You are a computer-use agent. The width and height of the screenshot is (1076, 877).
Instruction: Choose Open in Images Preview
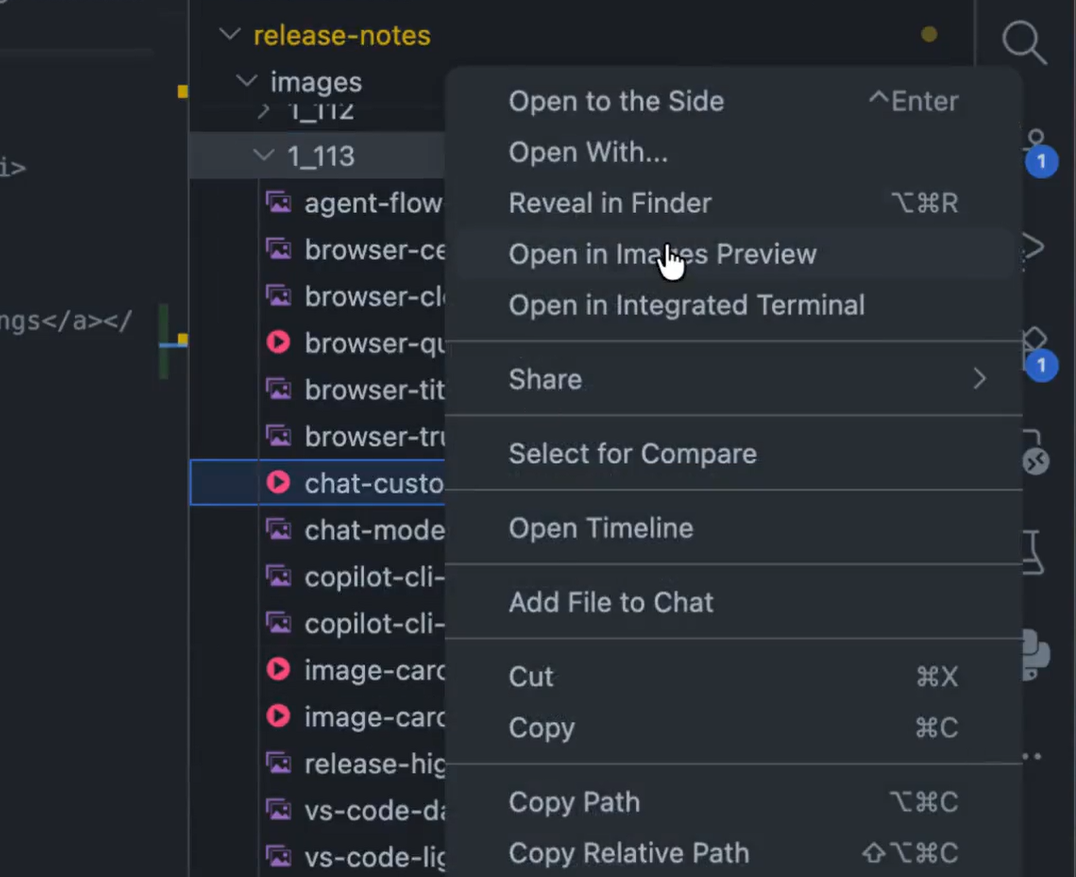coord(662,254)
